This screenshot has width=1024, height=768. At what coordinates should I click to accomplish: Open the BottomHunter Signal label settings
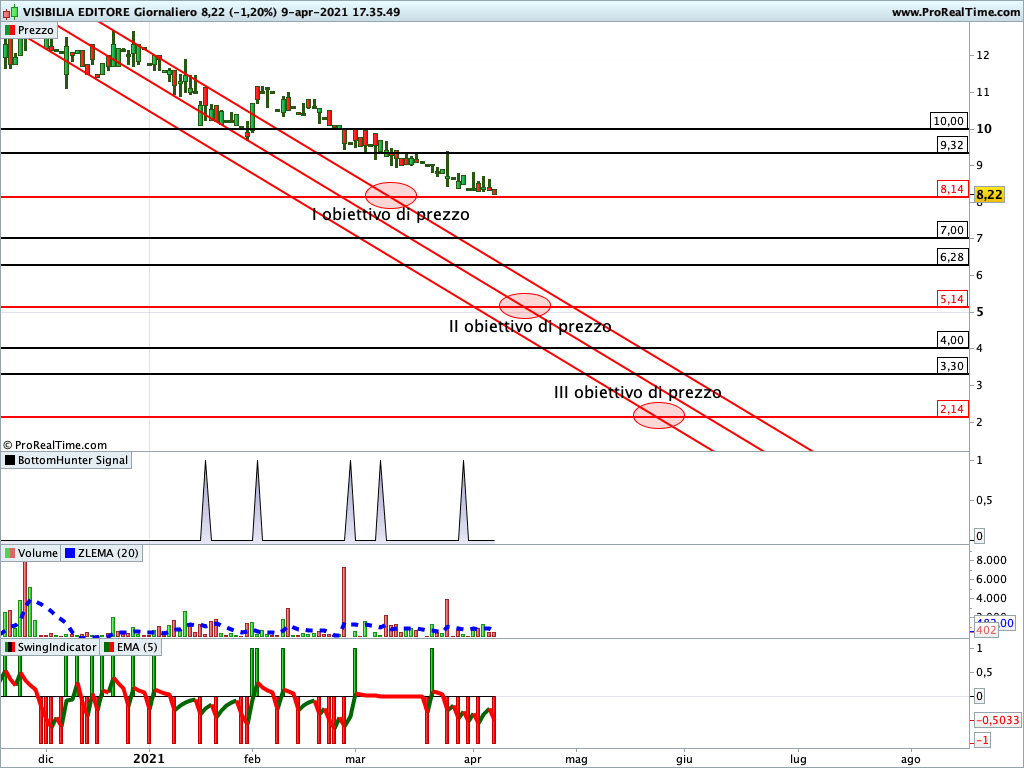coord(73,460)
